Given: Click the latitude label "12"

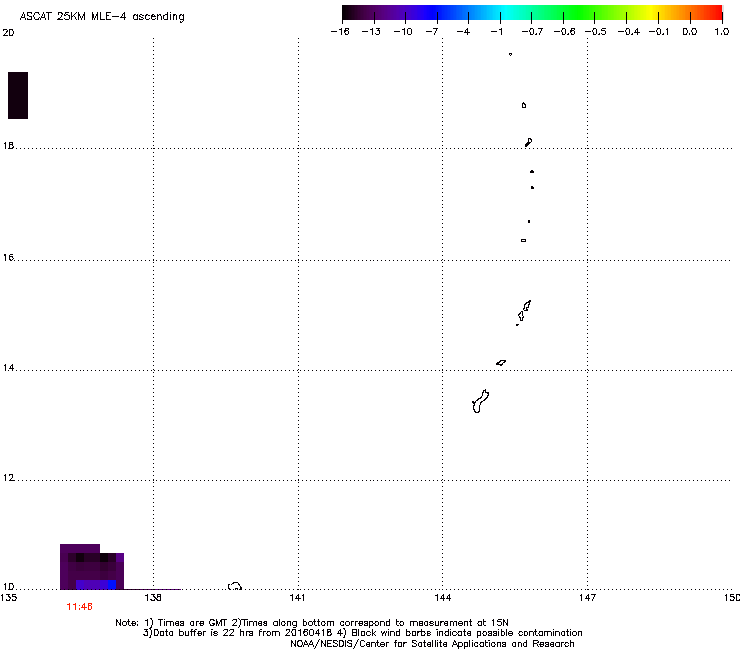Looking at the screenshot, I should tap(8, 478).
